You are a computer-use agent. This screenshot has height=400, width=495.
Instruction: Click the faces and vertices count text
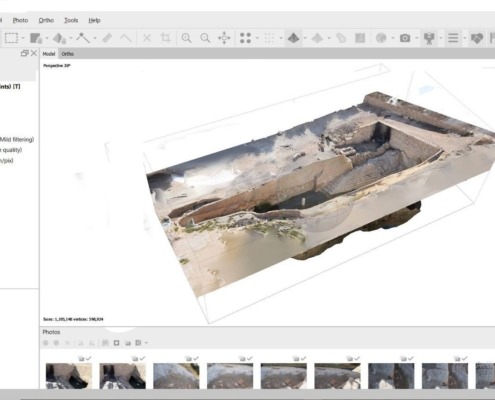[x=73, y=319]
